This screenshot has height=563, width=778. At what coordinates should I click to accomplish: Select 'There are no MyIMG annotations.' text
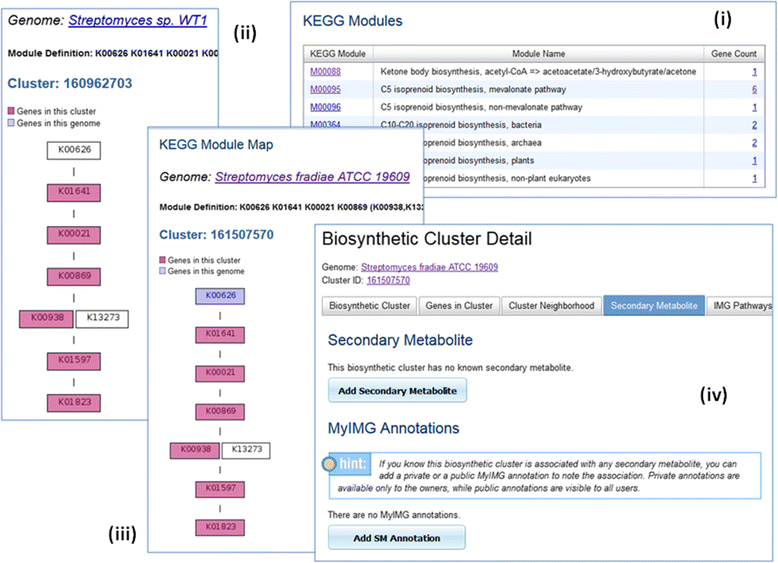(394, 515)
